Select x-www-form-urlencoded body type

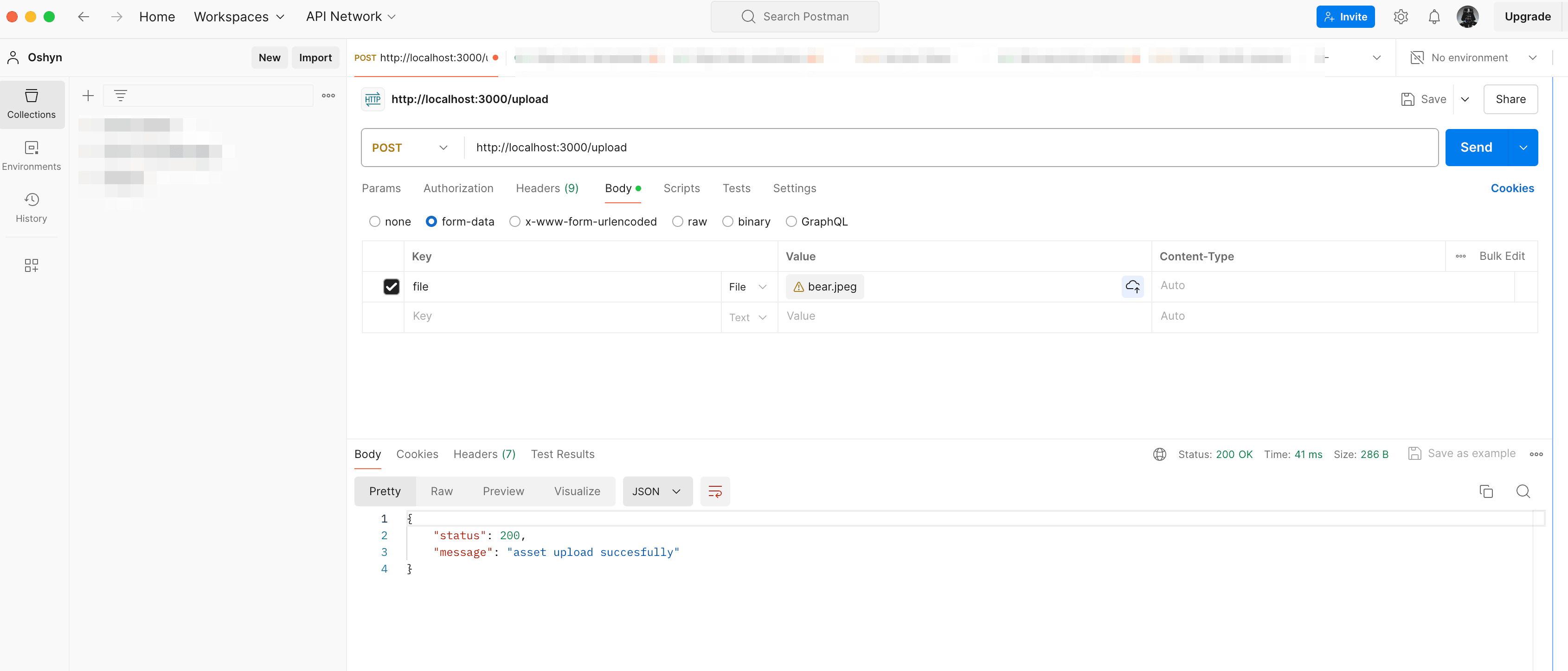[583, 222]
